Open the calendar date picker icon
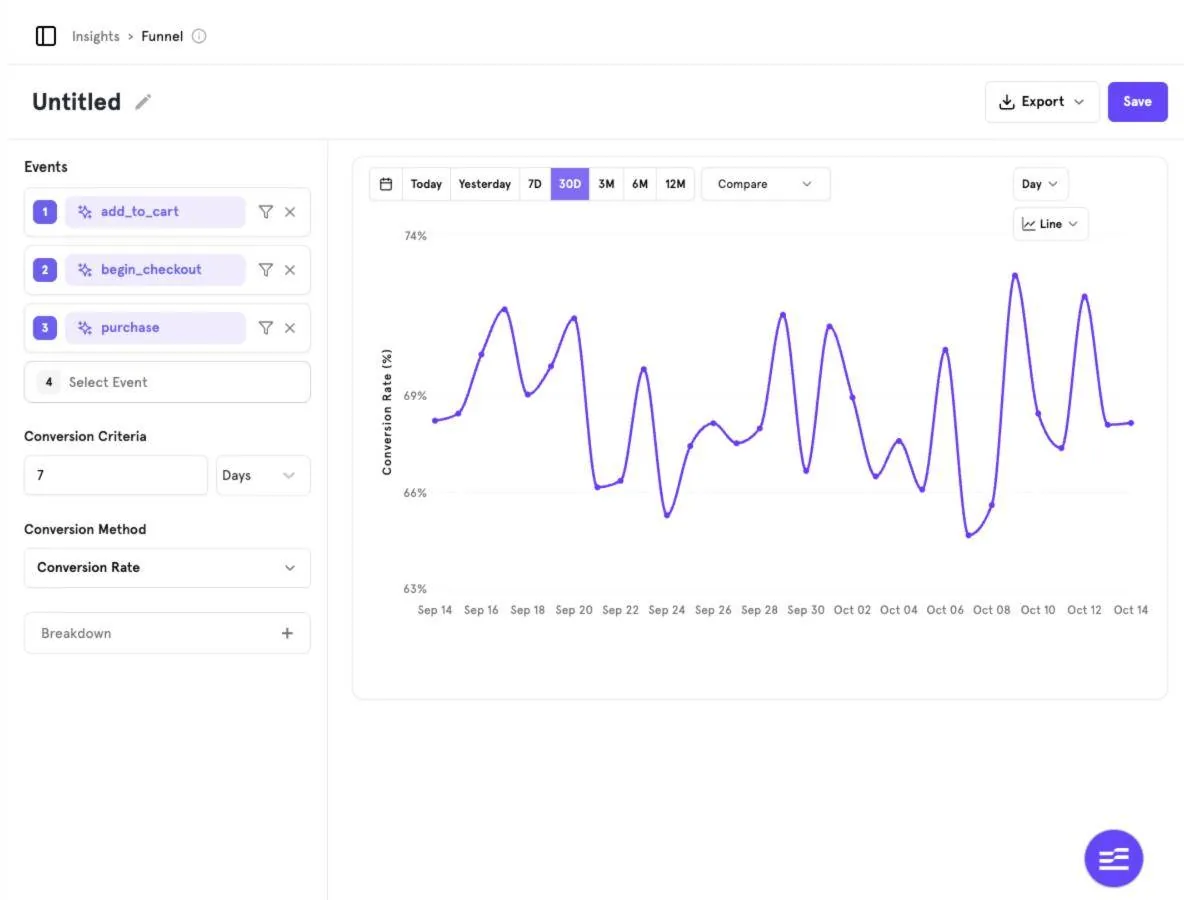Screen dimensions: 1184x900 coord(386,184)
